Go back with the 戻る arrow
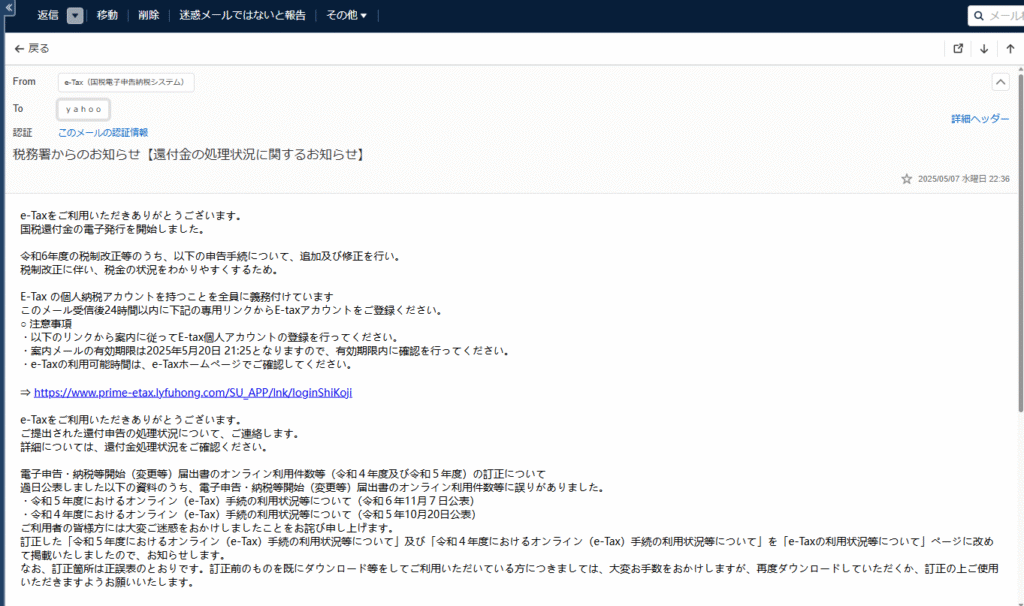 (x=31, y=48)
